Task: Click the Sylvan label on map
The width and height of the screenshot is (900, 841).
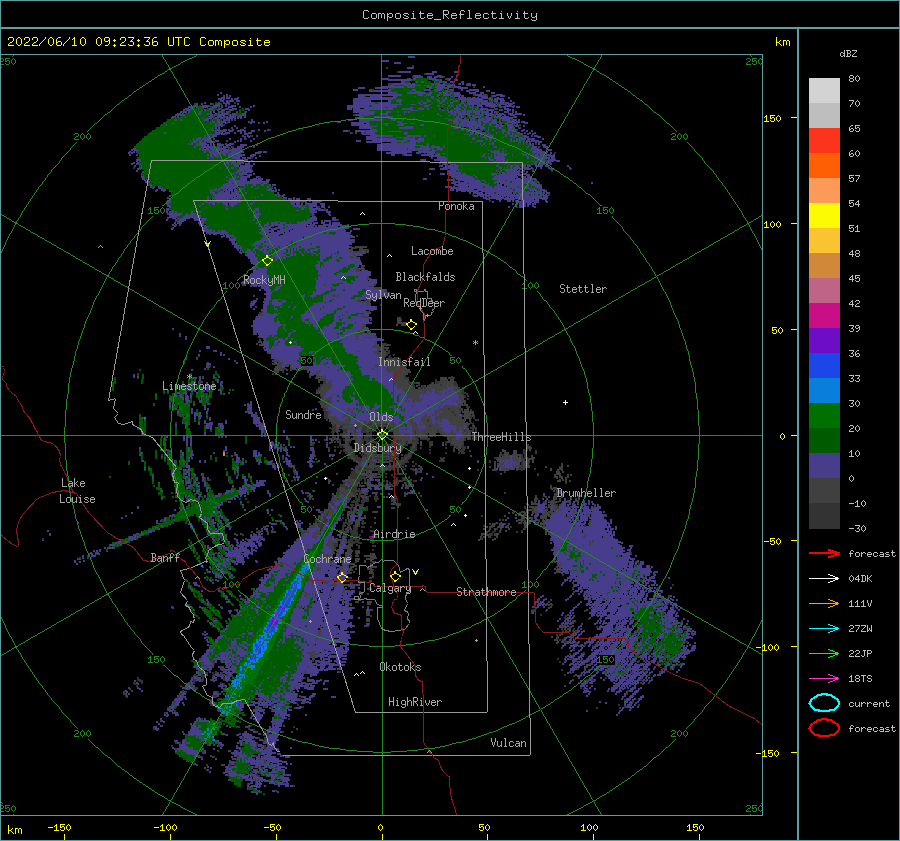Action: click(383, 295)
